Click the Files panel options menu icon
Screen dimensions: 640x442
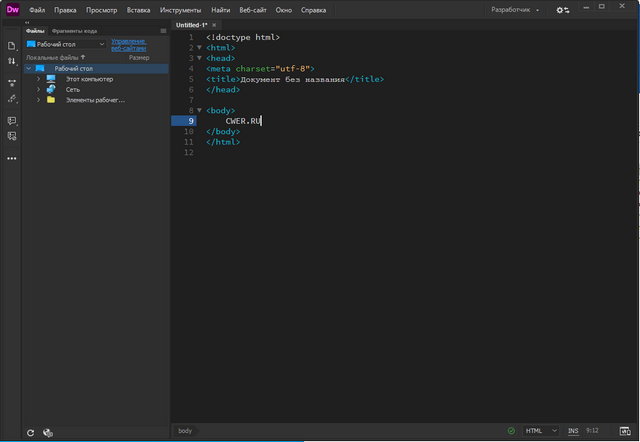pyautogui.click(x=163, y=31)
